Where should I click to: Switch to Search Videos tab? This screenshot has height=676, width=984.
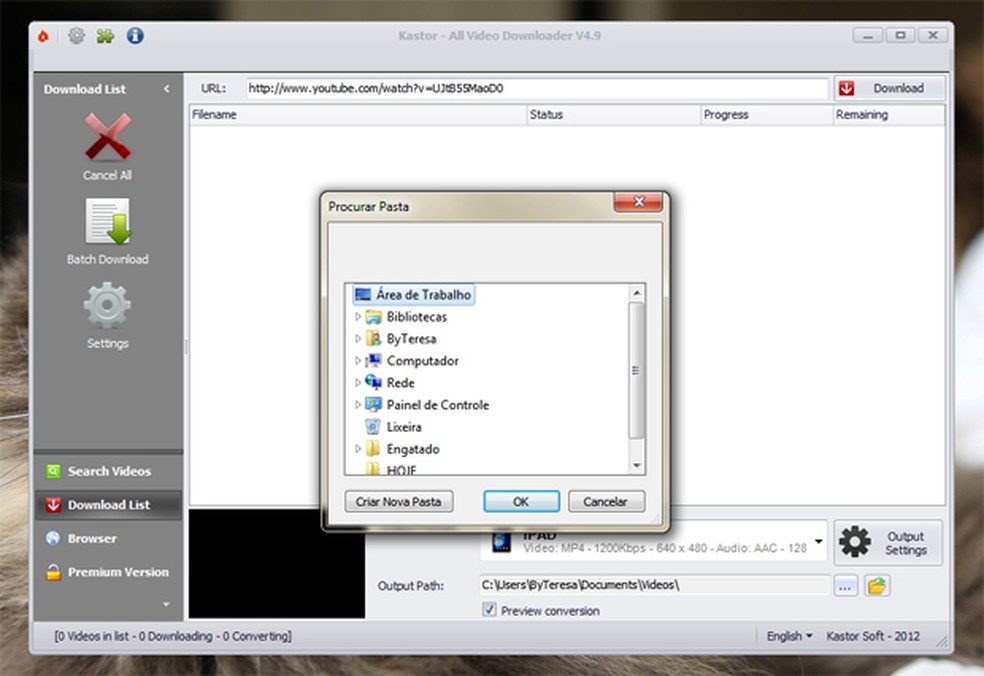tap(108, 471)
